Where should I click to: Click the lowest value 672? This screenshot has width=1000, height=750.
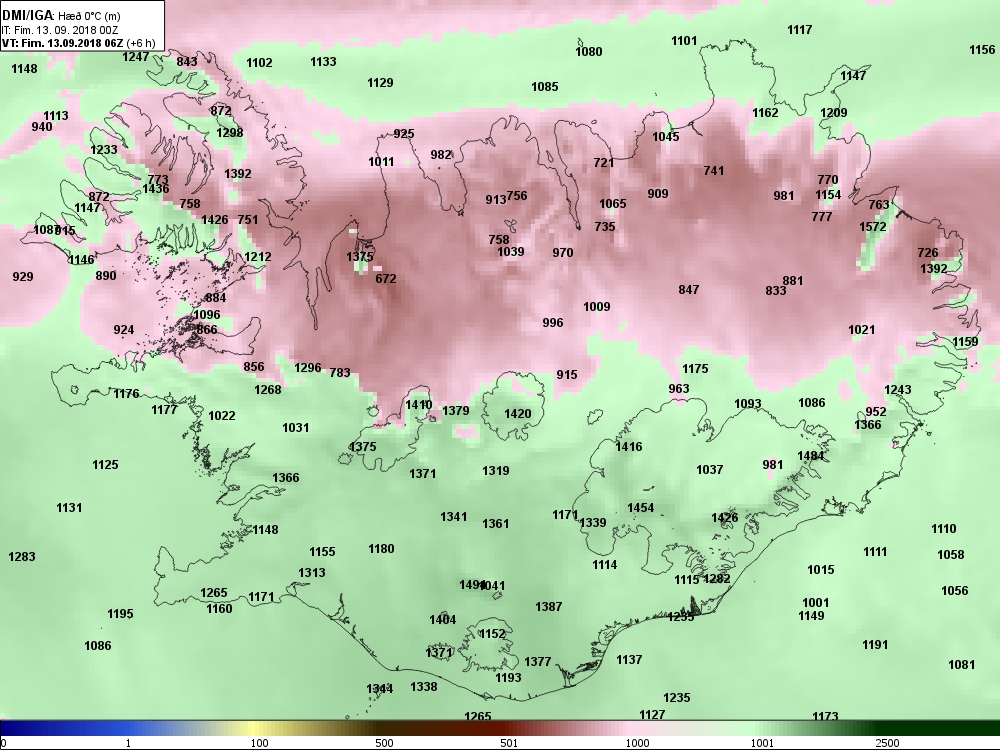point(386,278)
